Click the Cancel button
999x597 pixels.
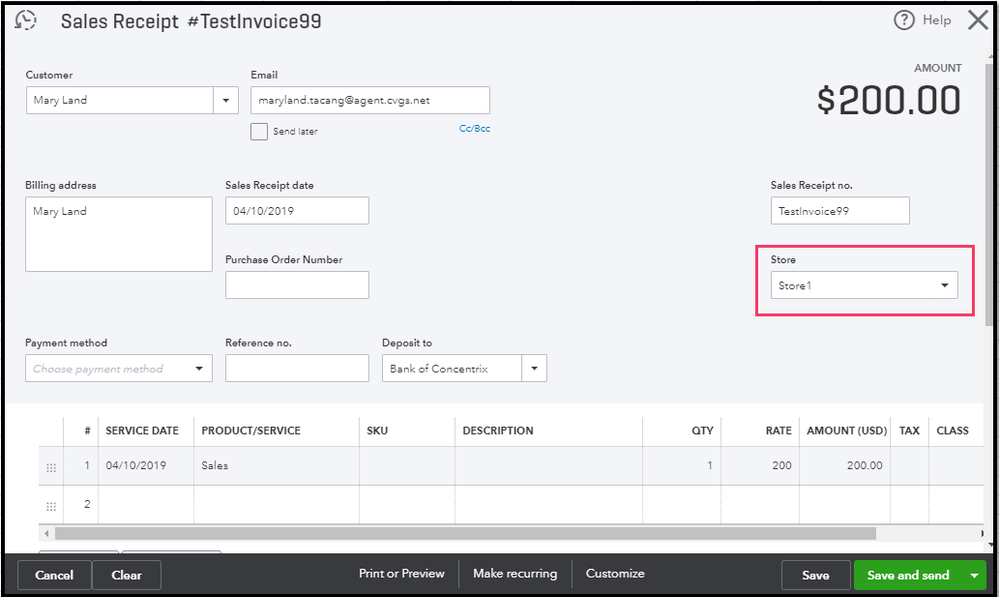click(54, 575)
